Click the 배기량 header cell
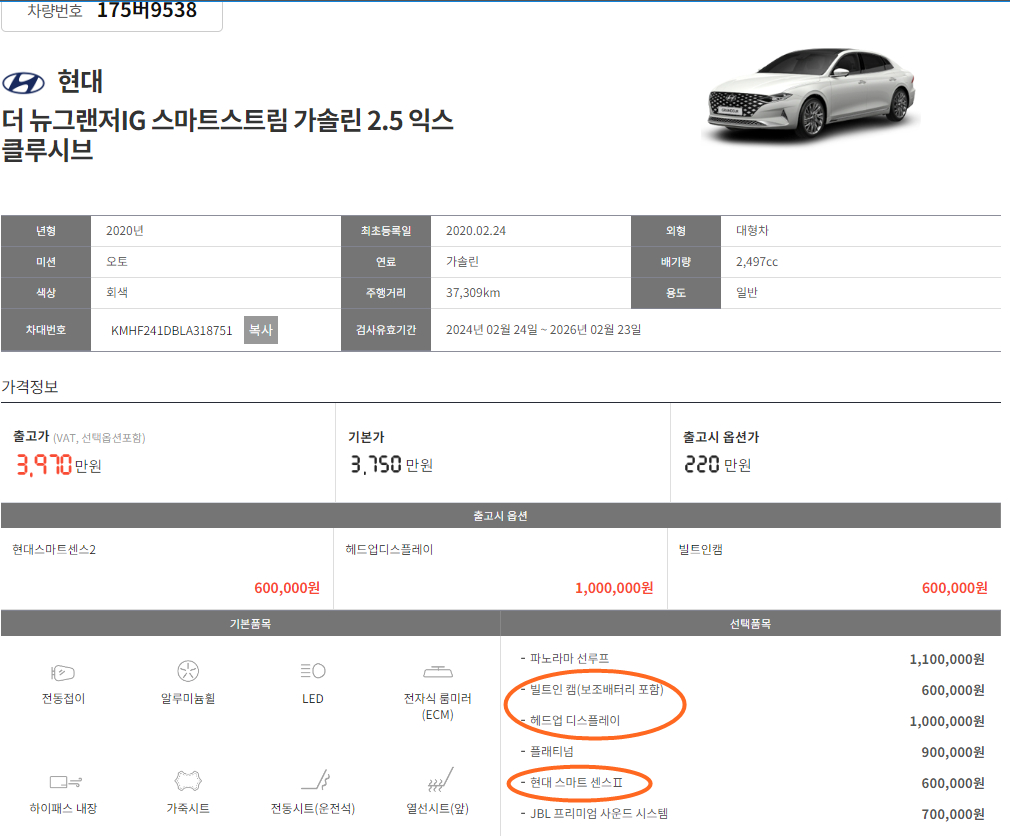Viewport: 1010px width, 836px height. 676,261
